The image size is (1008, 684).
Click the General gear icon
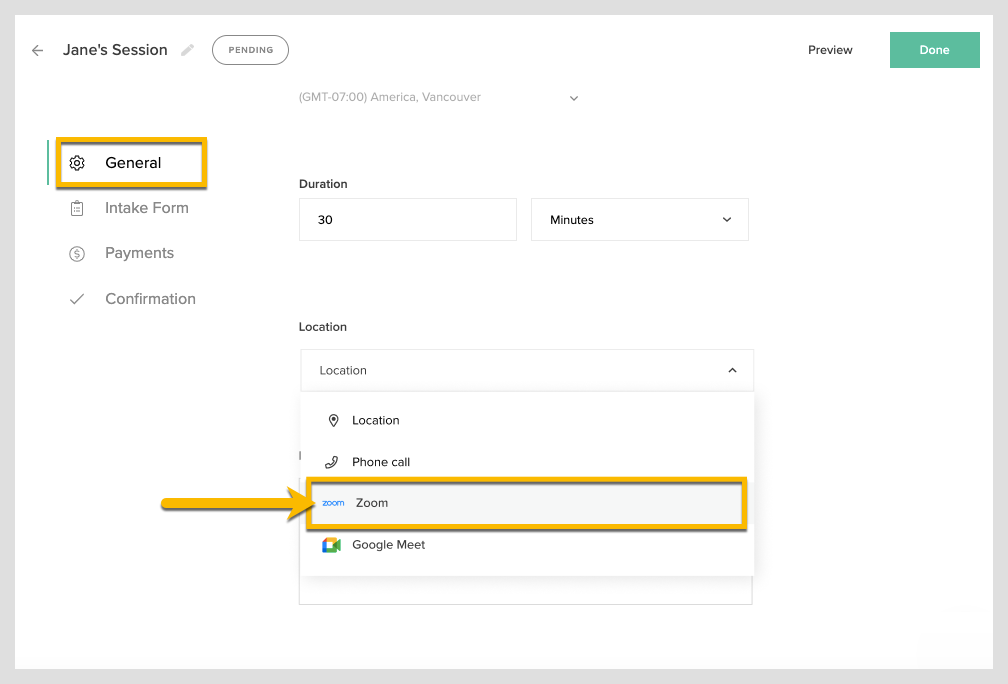pos(77,163)
